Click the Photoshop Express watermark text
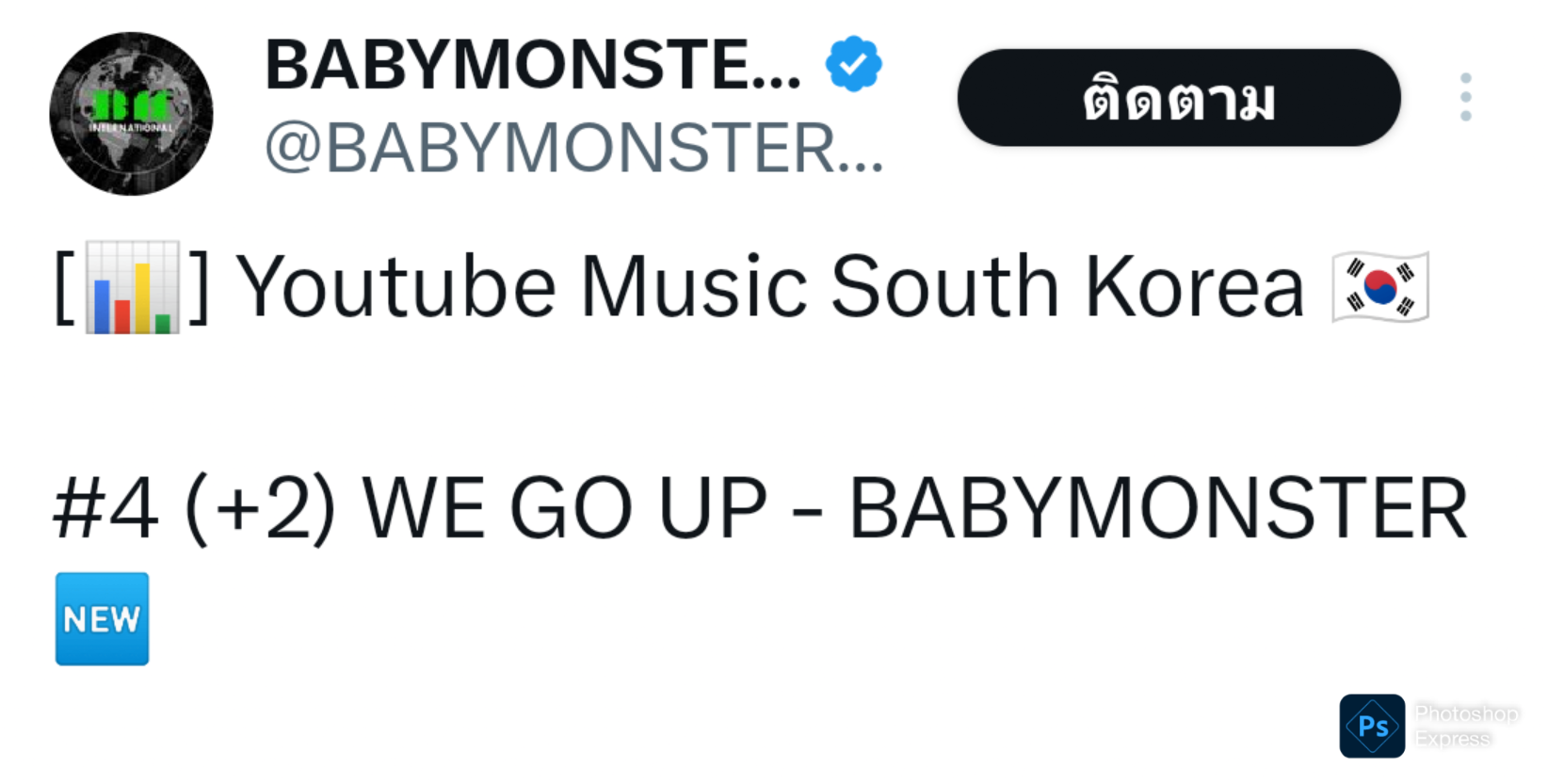The width and height of the screenshot is (1548, 784). pyautogui.click(x=1466, y=726)
